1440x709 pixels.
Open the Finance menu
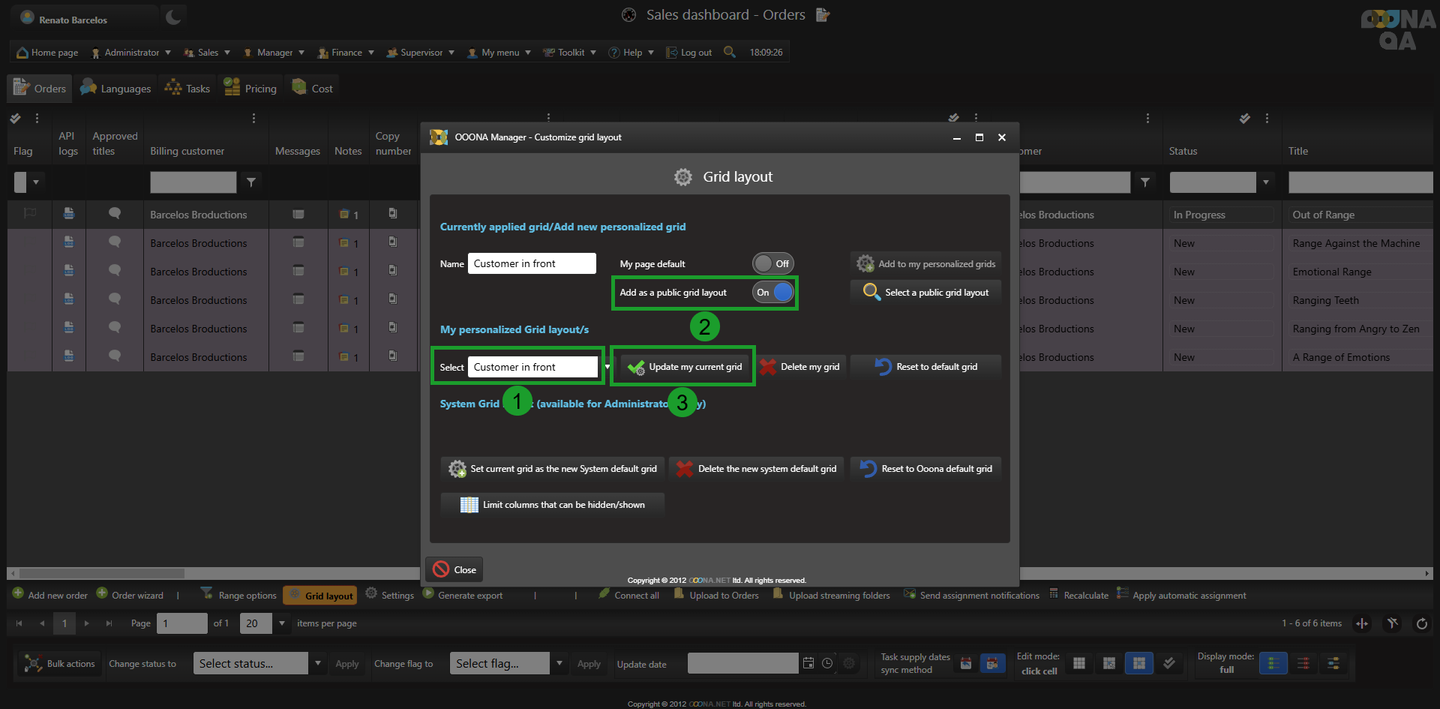point(346,52)
